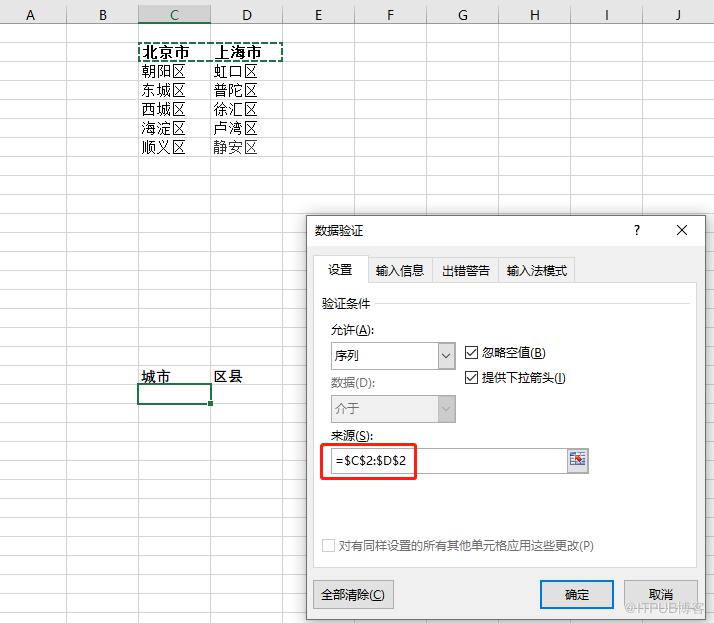Screen dimensions: 714x623
Task: Expand the 允许 序列 dropdown arrow
Action: (x=446, y=356)
